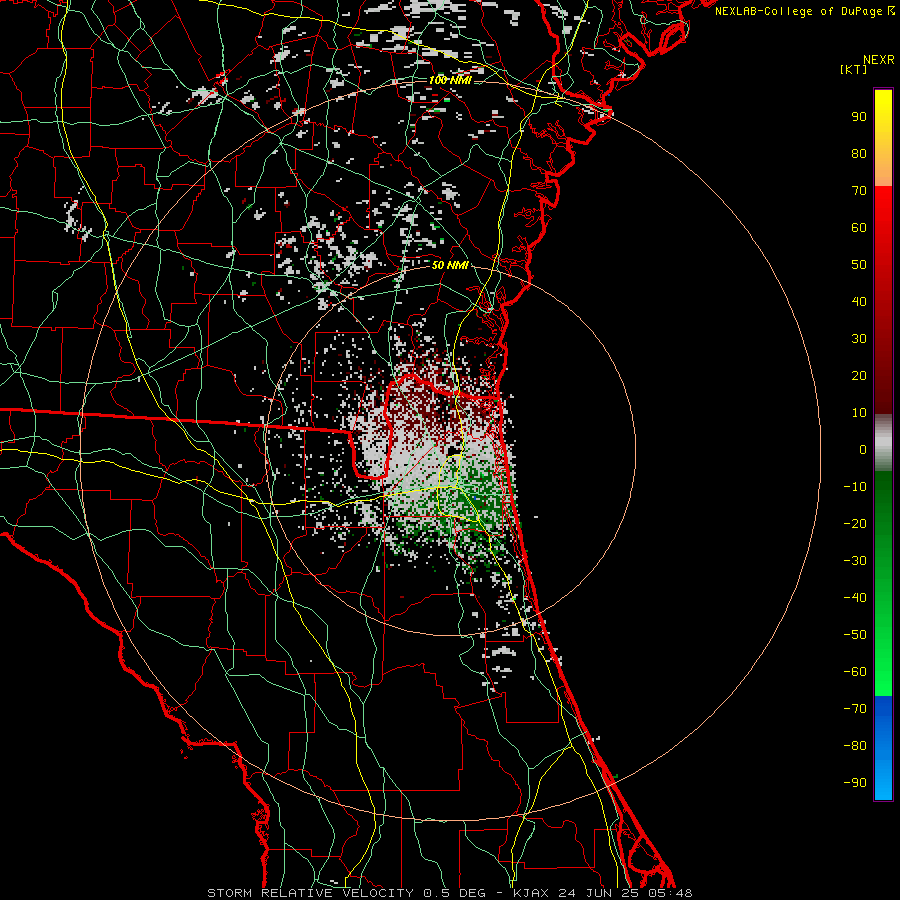Click the KT units label above the scale
Screen dimensions: 900x900
[854, 69]
